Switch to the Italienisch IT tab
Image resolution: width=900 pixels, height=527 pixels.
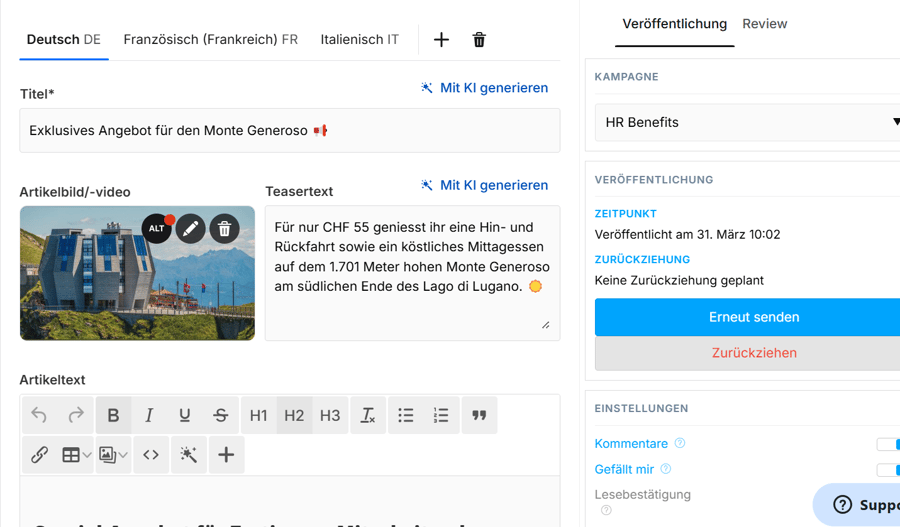tap(359, 40)
